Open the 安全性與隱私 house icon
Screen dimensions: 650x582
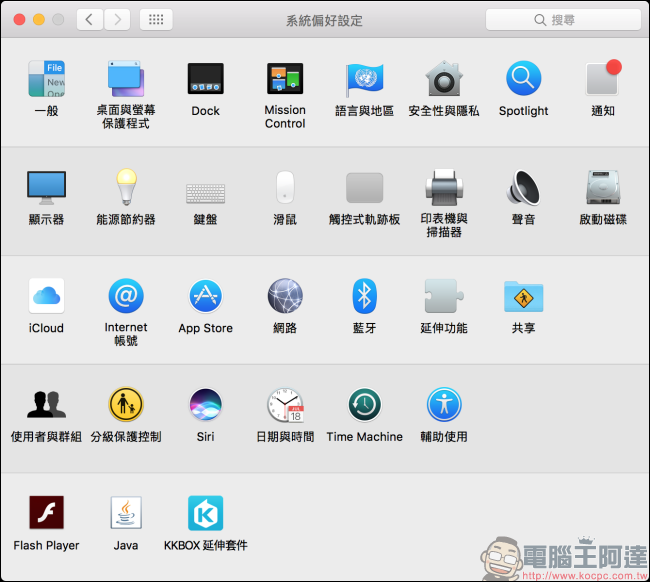coord(443,79)
